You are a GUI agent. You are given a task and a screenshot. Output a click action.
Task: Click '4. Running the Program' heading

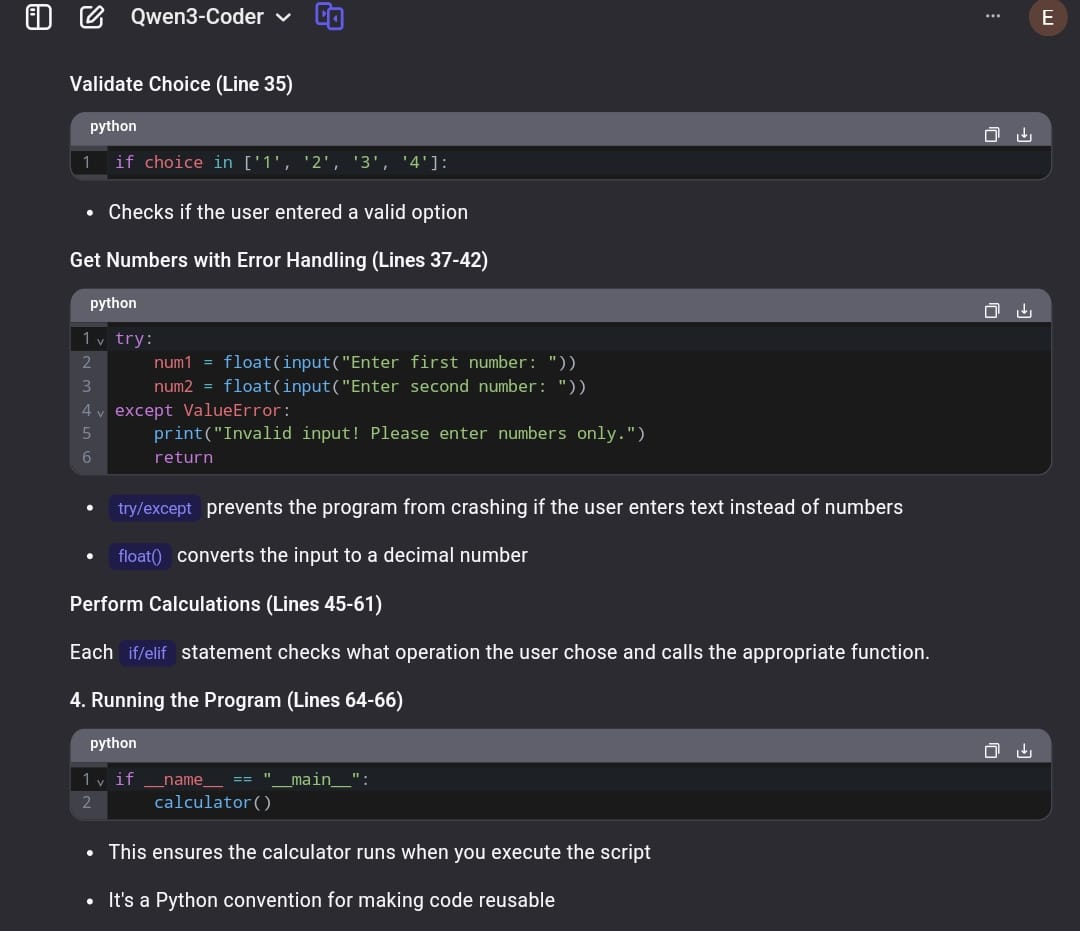click(236, 700)
